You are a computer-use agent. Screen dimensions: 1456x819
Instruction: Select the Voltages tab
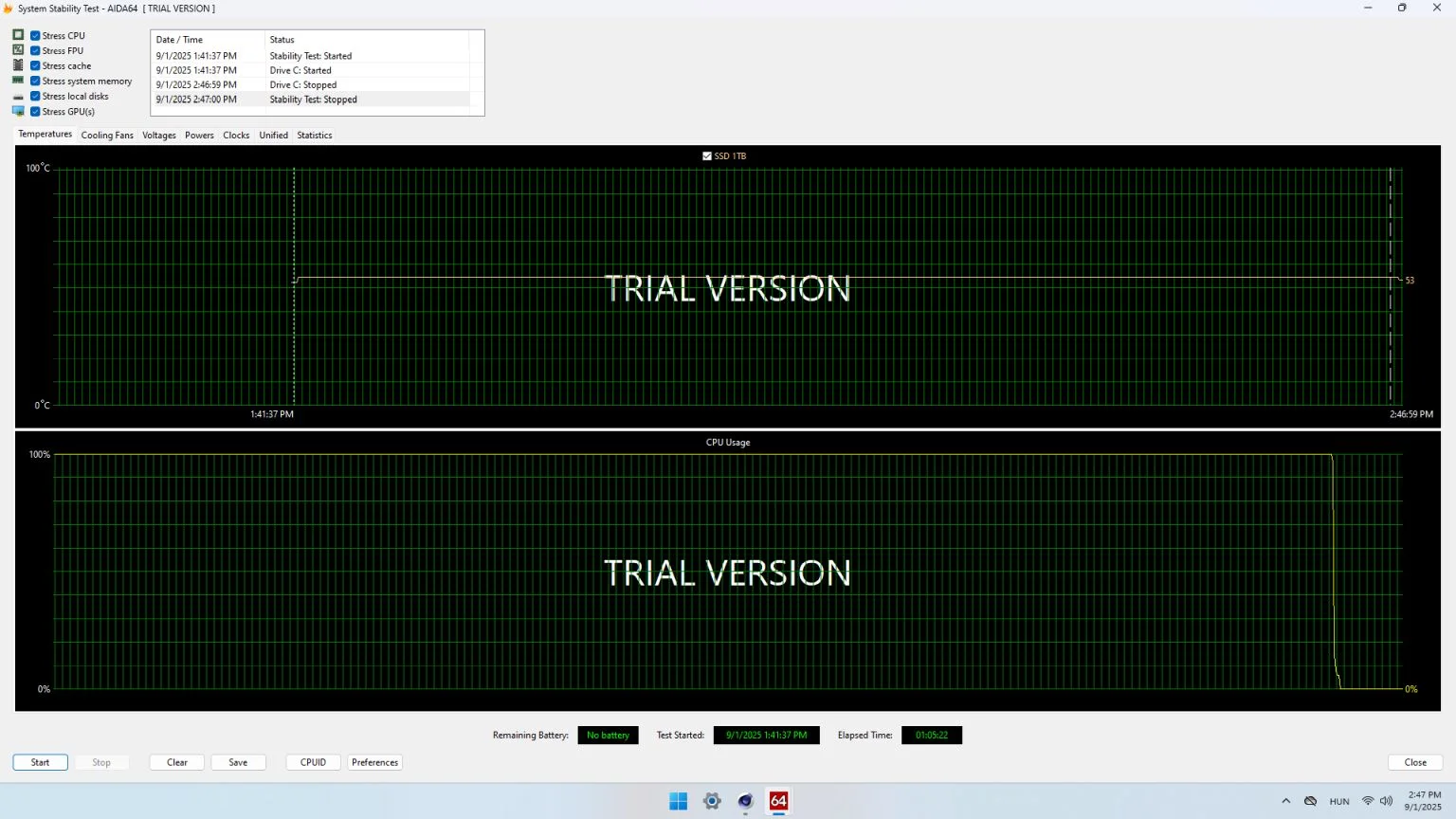click(x=159, y=136)
